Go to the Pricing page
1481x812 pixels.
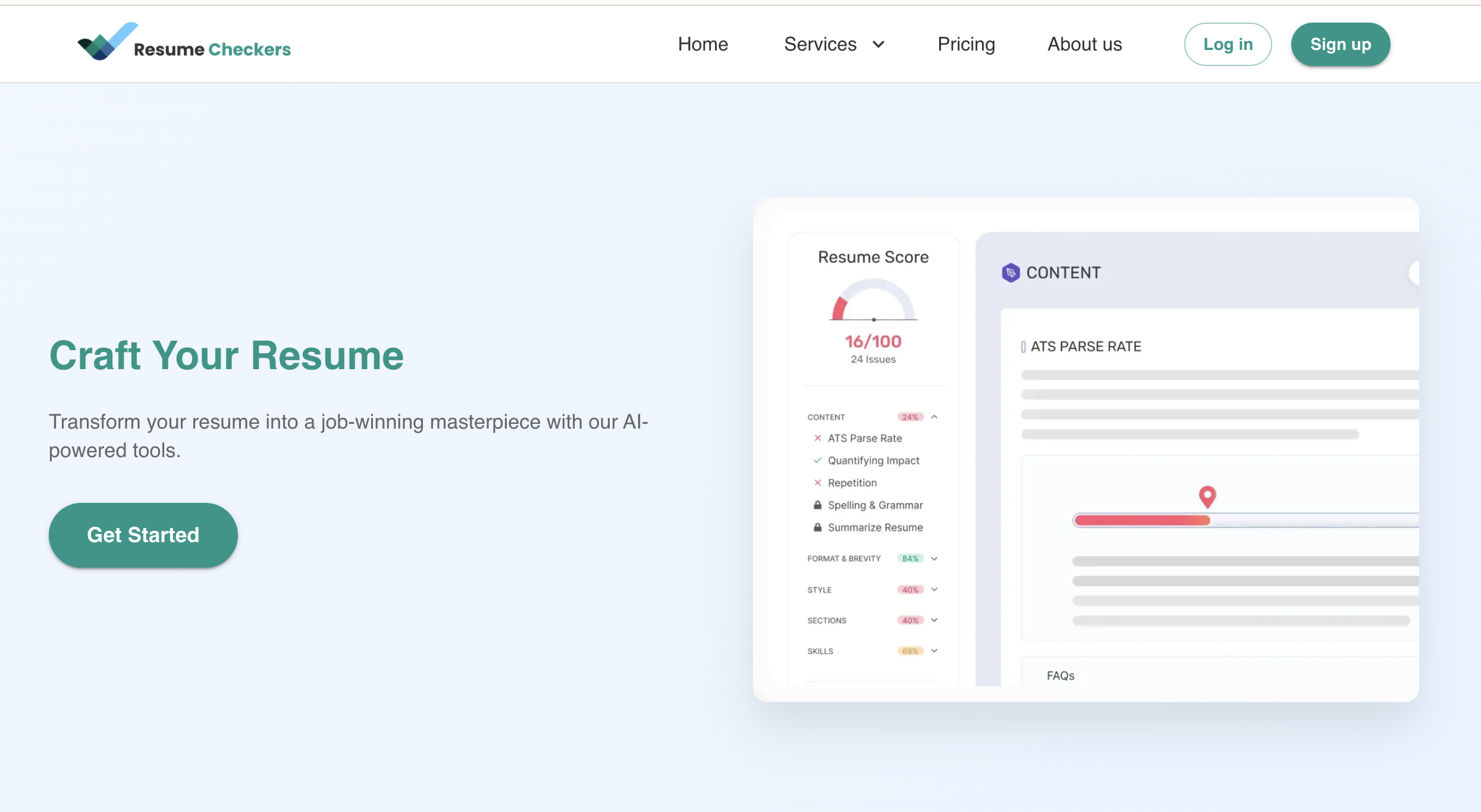(x=965, y=44)
